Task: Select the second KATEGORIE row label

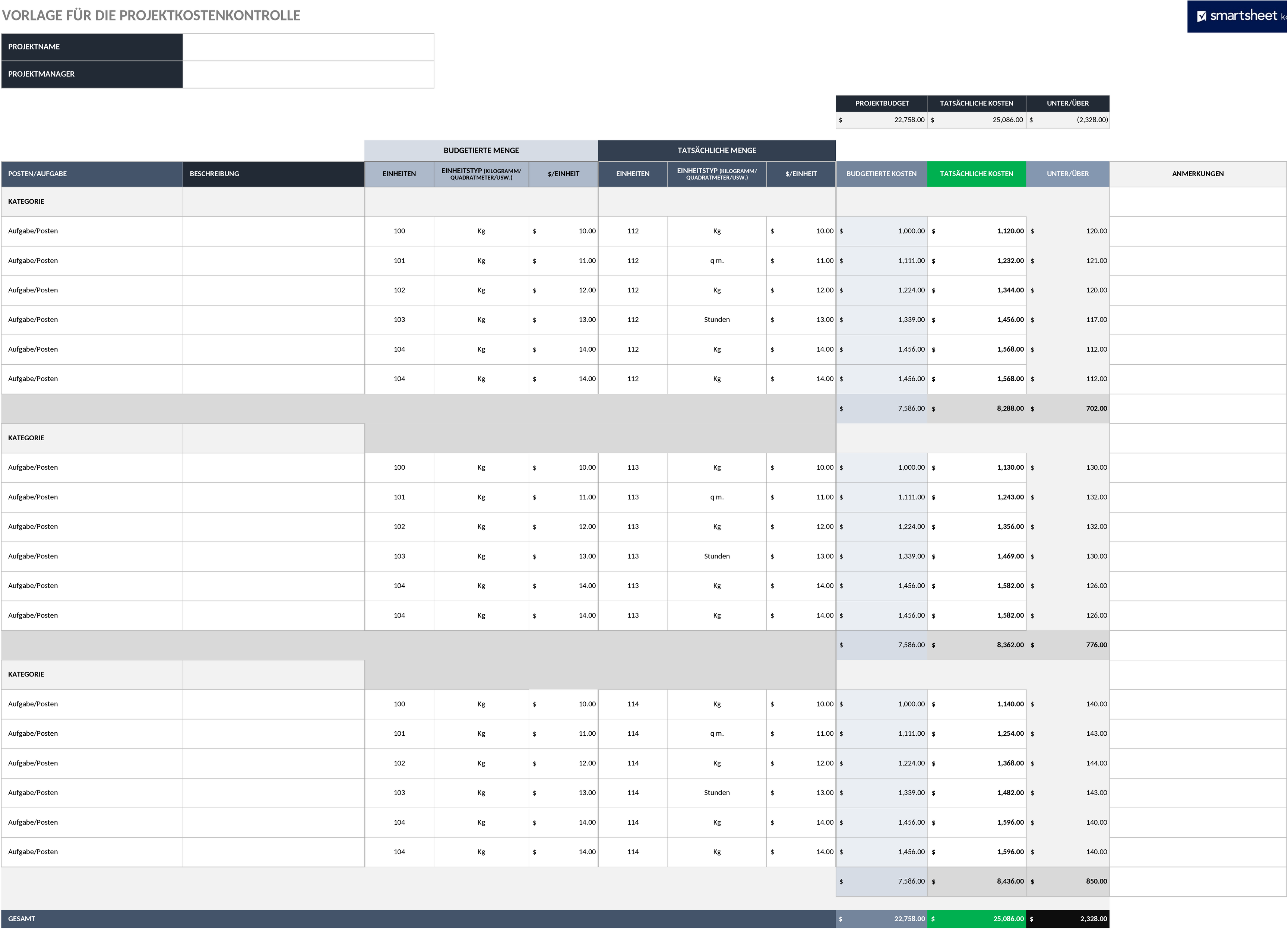Action: 92,438
